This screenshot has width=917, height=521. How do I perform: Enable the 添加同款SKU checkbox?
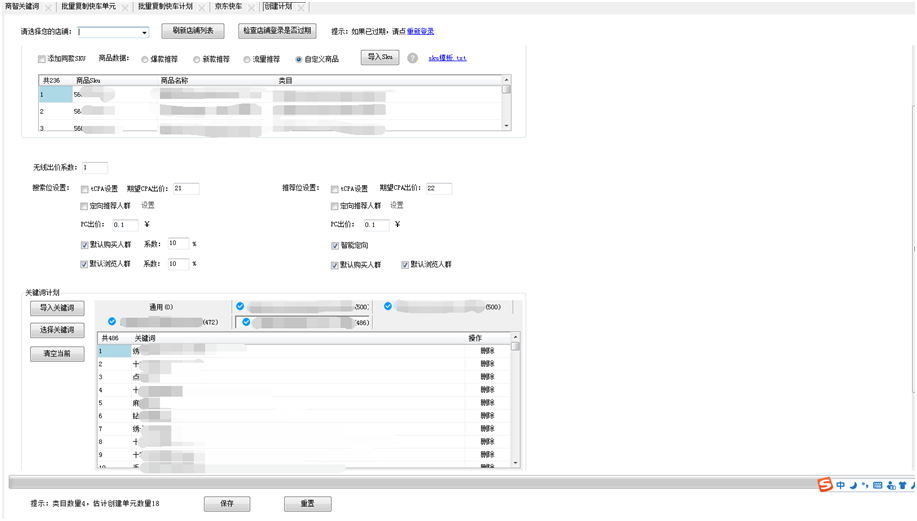point(42,59)
